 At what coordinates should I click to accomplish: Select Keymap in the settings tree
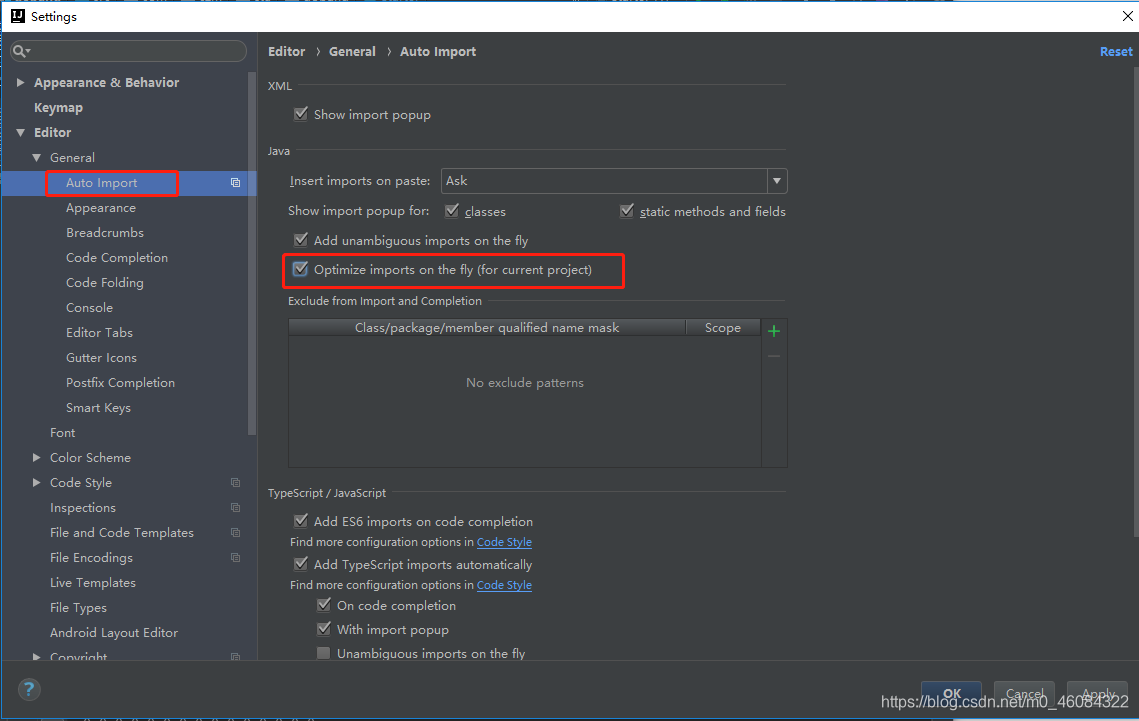[x=58, y=107]
